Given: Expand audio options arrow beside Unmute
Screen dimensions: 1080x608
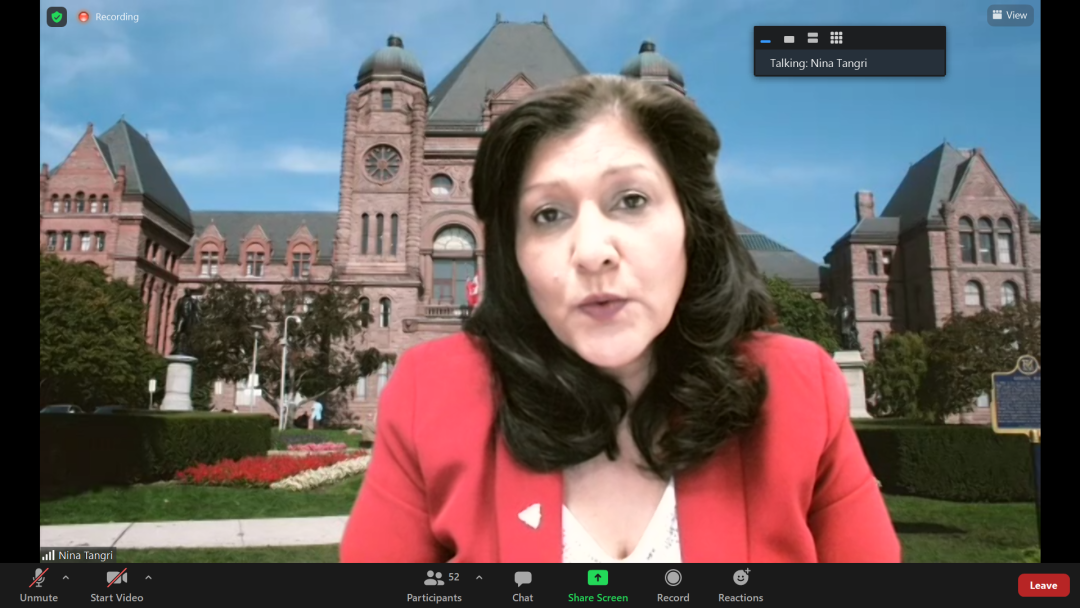Looking at the screenshot, I should tap(66, 577).
